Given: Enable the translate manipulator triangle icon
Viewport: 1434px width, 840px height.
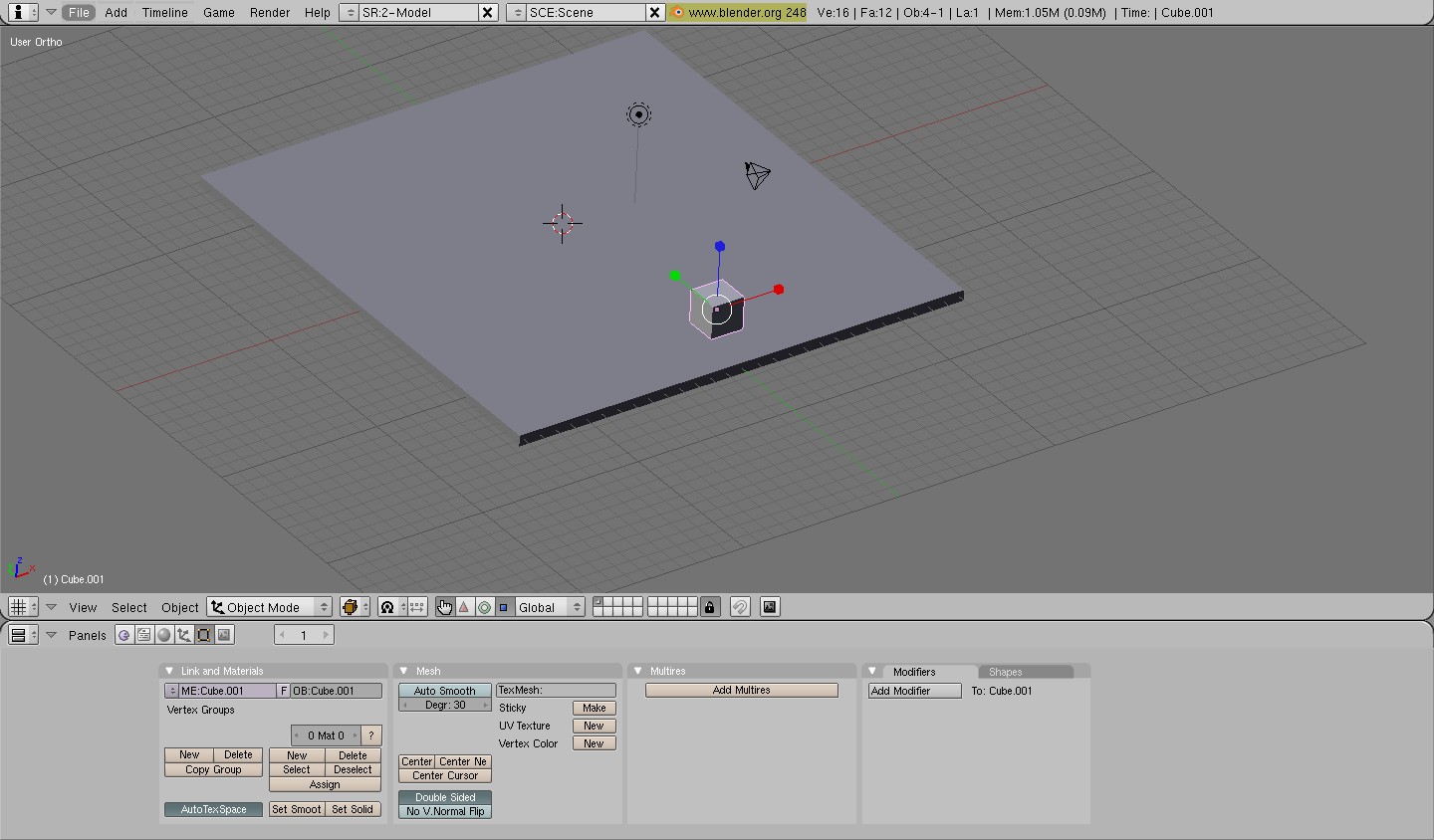Looking at the screenshot, I should 465,607.
